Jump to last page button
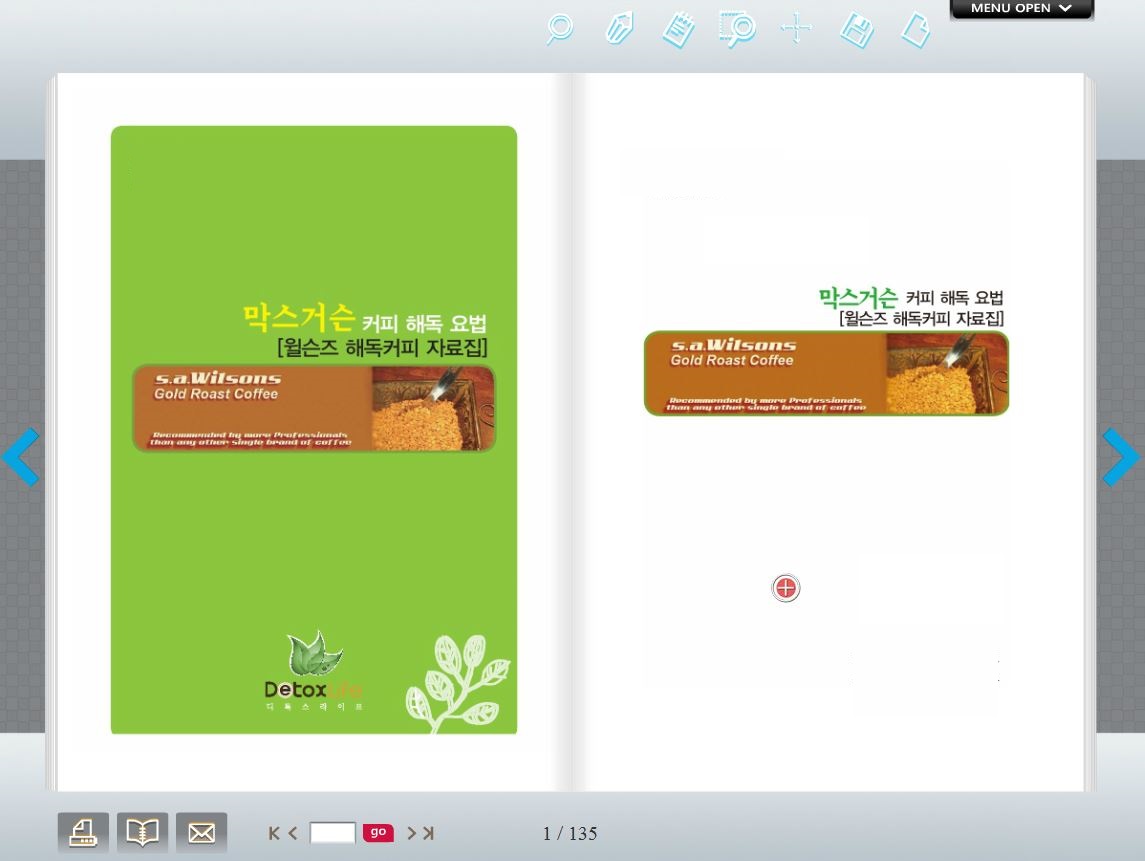This screenshot has width=1145, height=861. point(429,833)
